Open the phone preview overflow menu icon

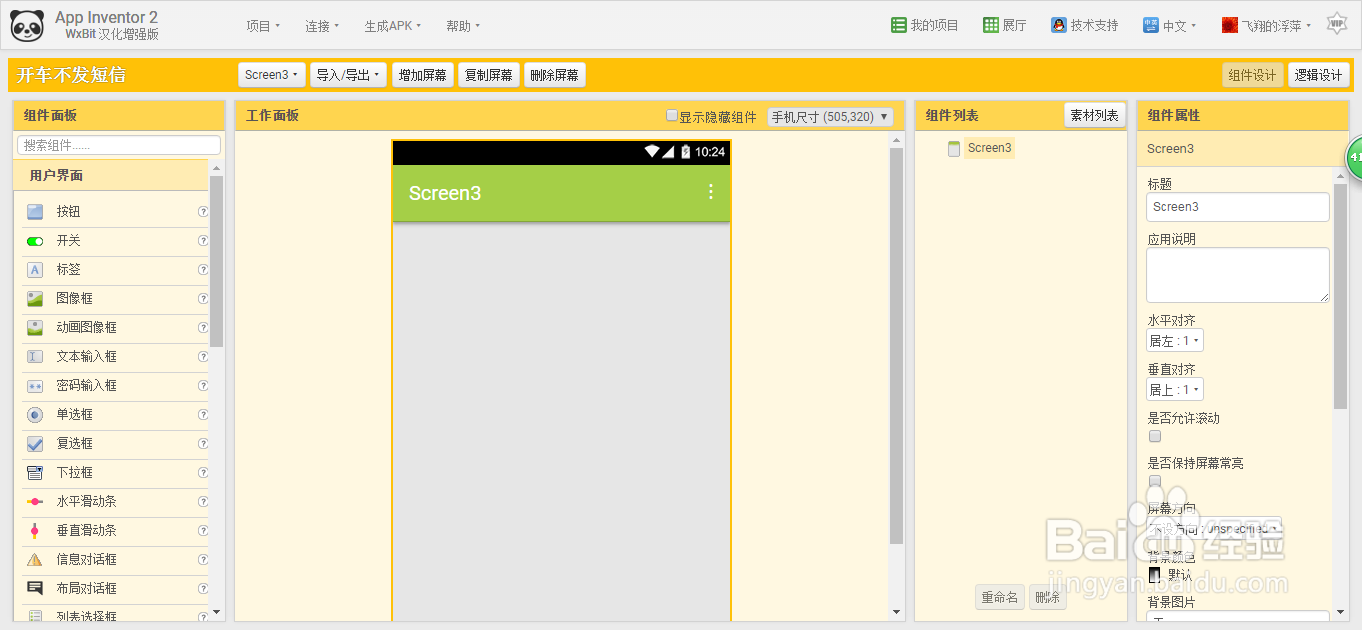711,192
